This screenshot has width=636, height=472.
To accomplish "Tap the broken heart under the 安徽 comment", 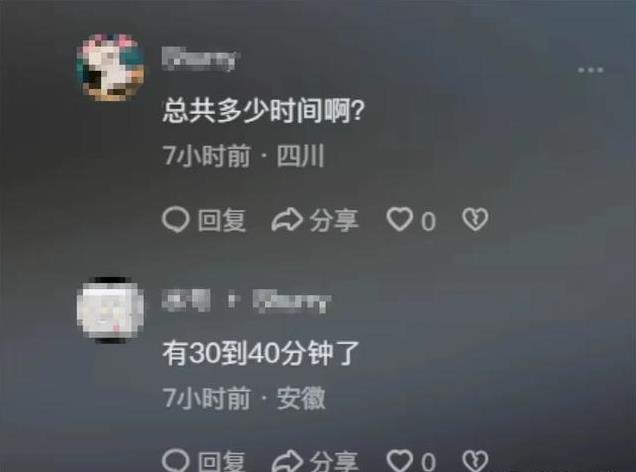I will [x=475, y=461].
